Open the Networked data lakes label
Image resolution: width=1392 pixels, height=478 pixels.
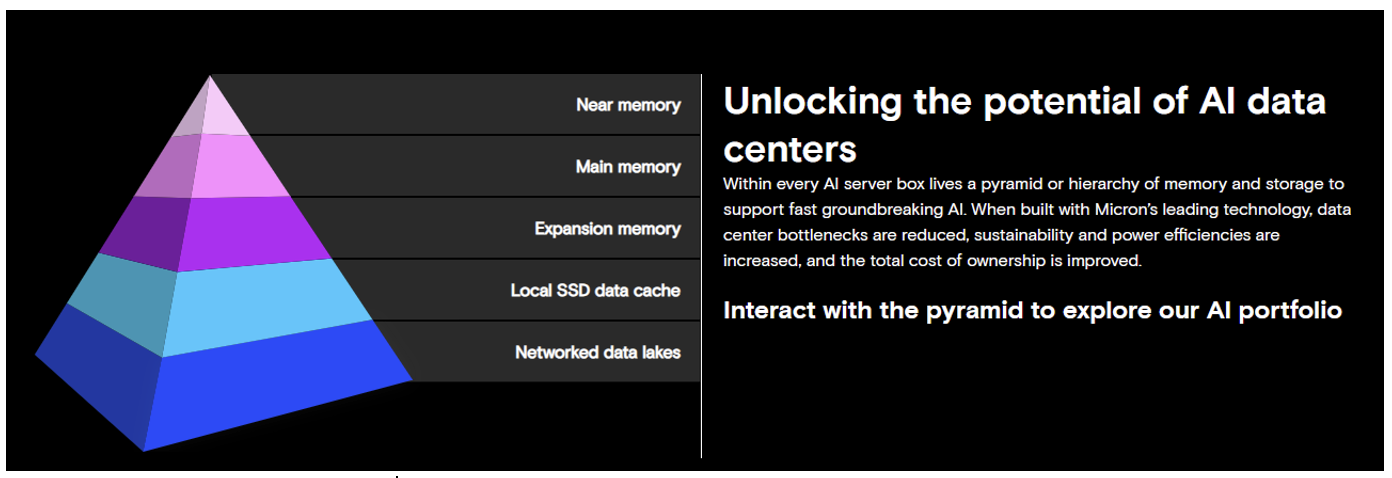click(x=598, y=352)
